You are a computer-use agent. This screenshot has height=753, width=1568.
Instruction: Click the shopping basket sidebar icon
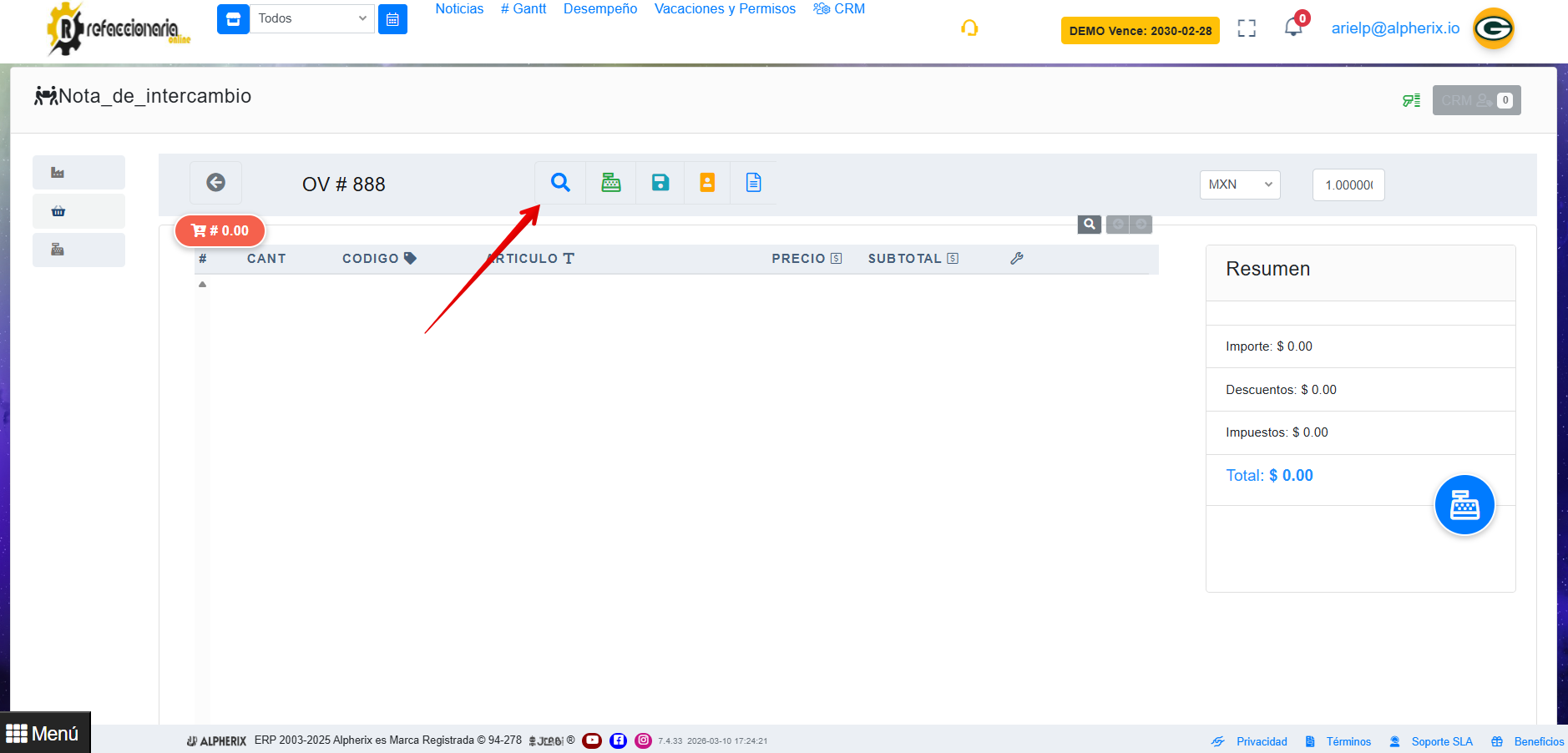58,211
